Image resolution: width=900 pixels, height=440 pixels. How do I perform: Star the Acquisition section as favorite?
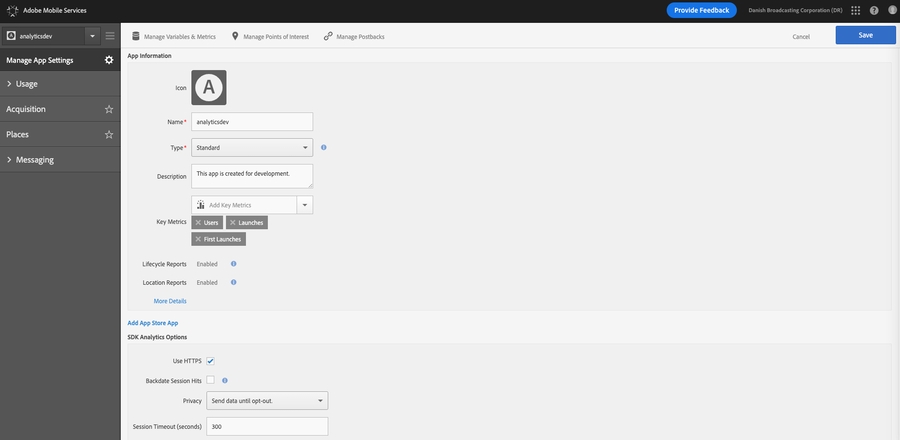(x=109, y=109)
